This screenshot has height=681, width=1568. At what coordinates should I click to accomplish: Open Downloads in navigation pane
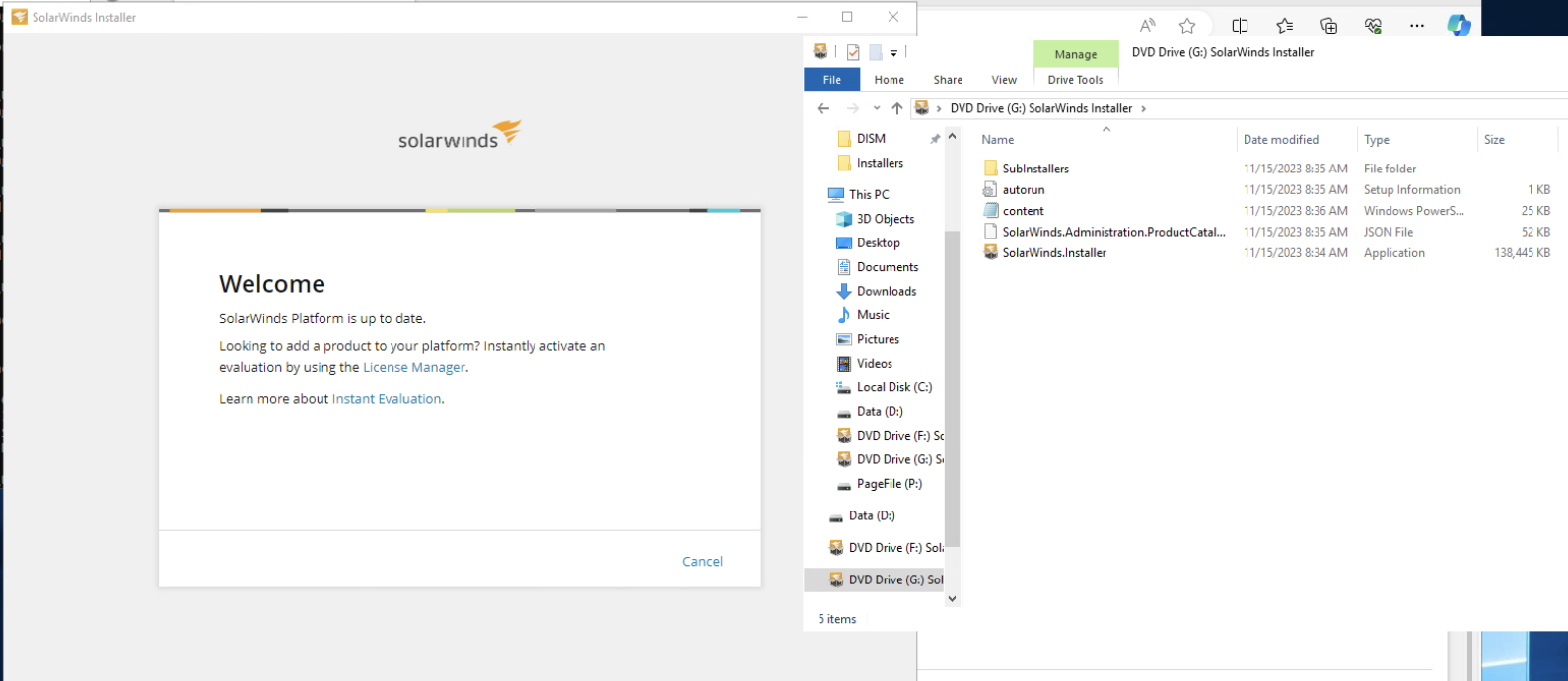pyautogui.click(x=886, y=291)
